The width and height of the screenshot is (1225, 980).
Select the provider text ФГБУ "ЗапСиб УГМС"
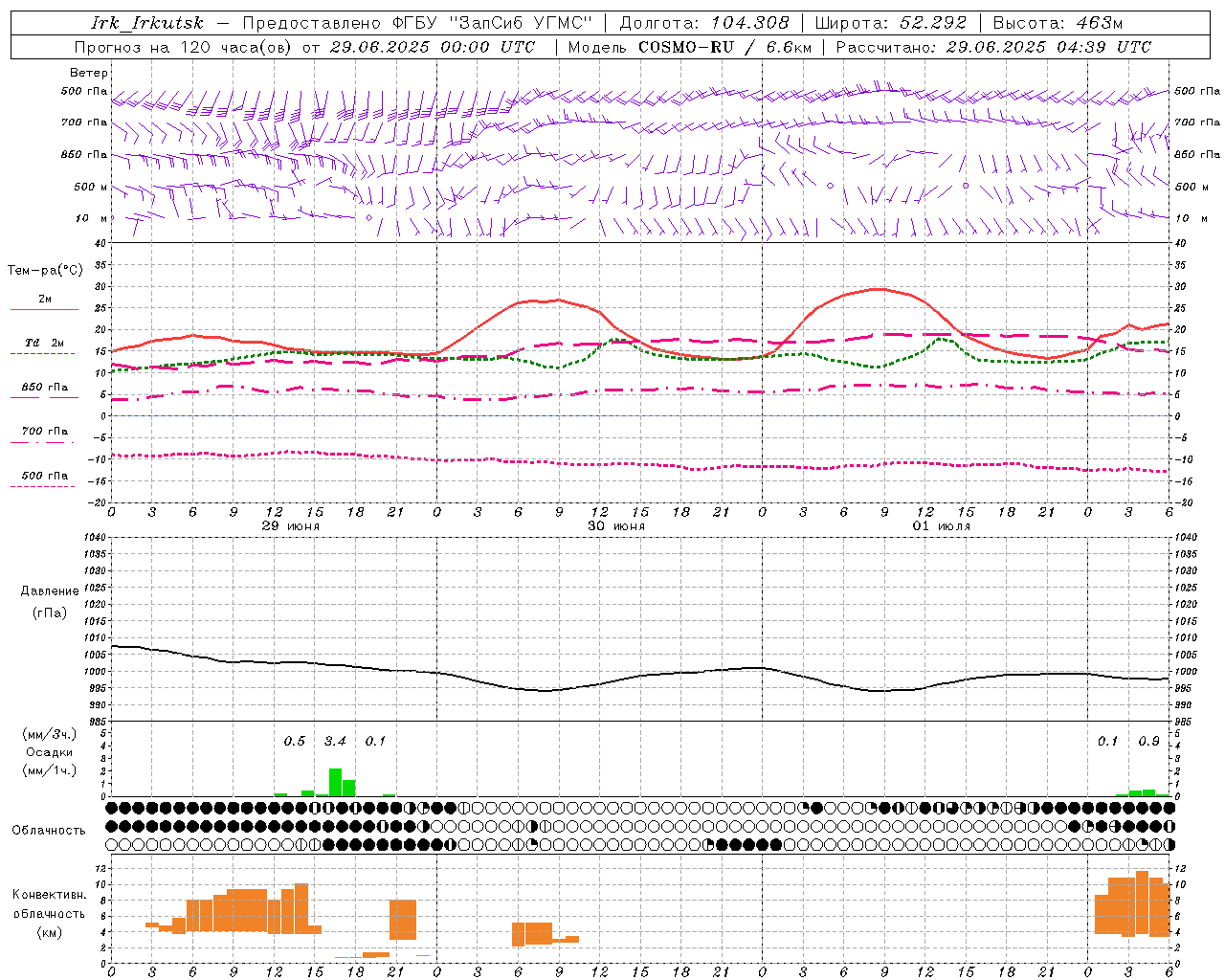[493, 23]
